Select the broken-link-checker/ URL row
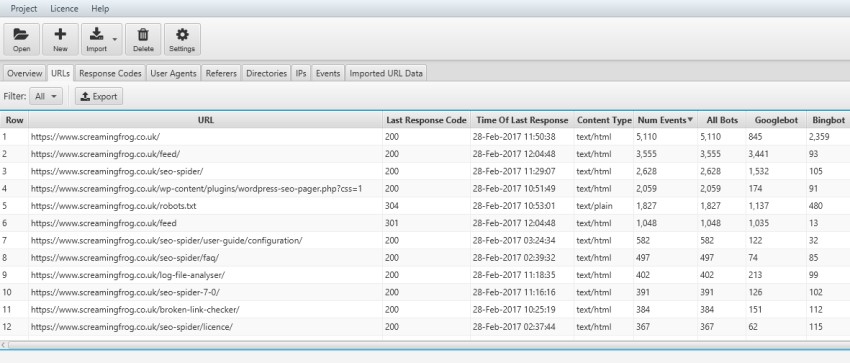 tap(135, 310)
